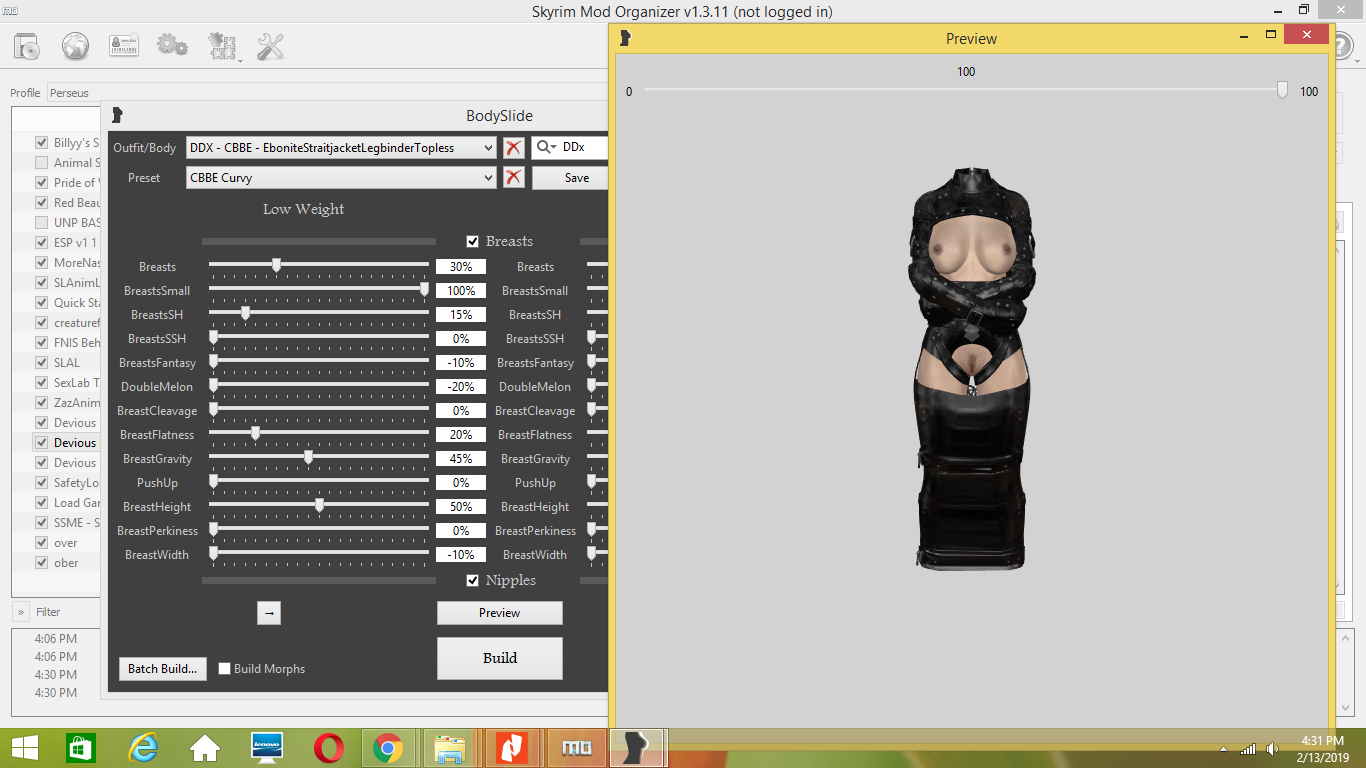Click the Batch Build... button
The height and width of the screenshot is (768, 1366).
tap(162, 669)
